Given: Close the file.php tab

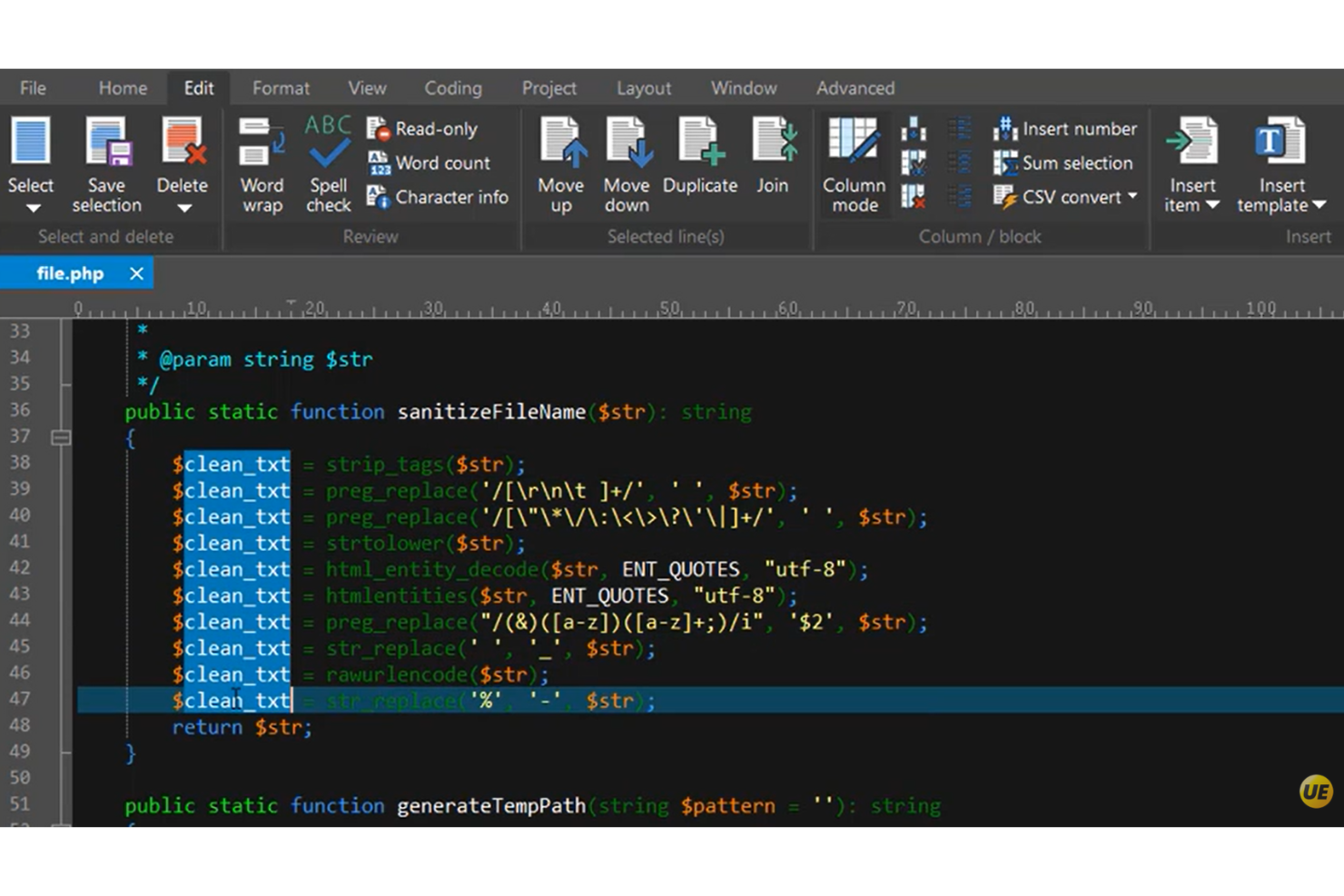Looking at the screenshot, I should (x=136, y=273).
